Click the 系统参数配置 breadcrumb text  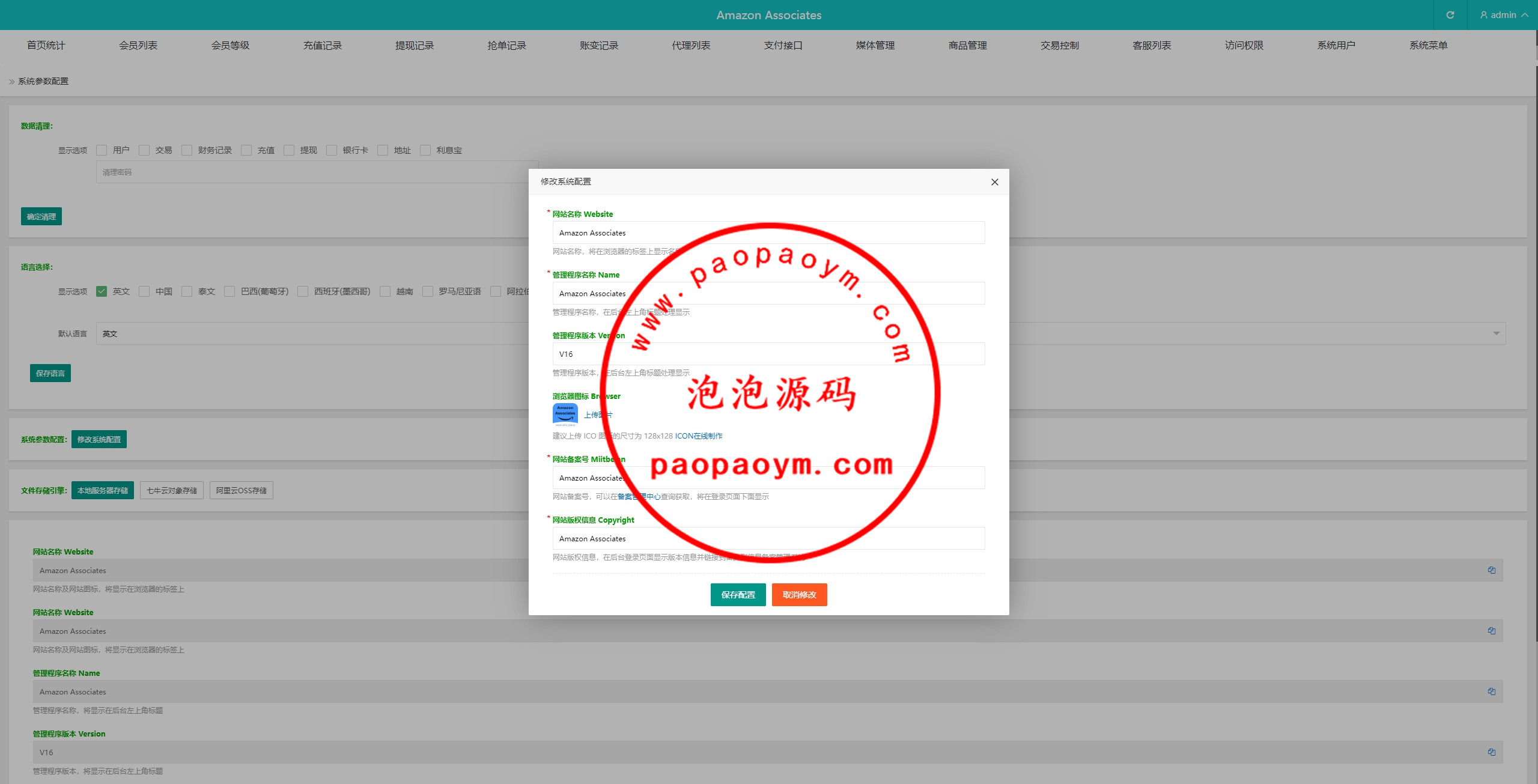point(43,81)
